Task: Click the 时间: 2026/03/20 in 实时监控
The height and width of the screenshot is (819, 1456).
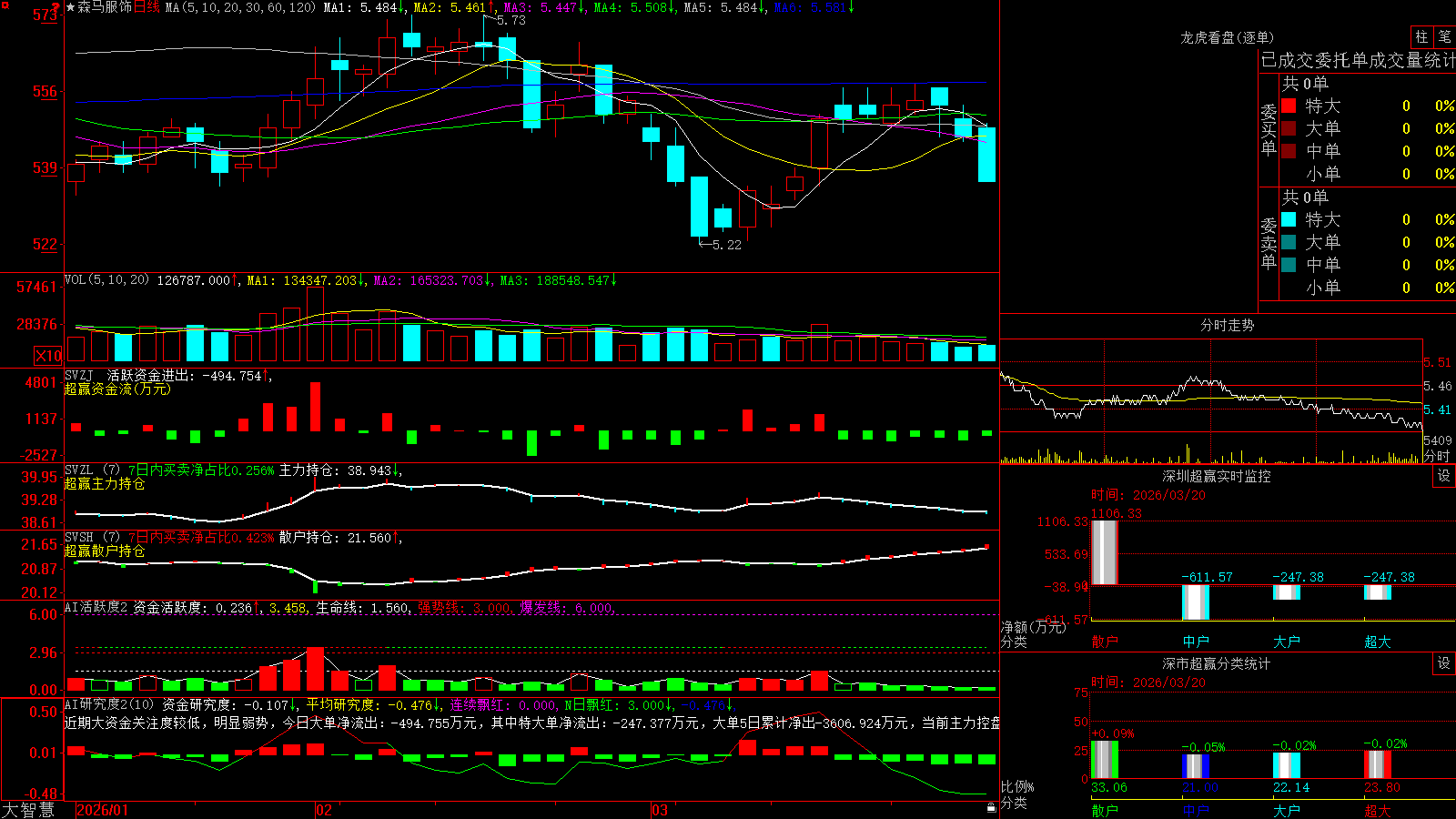Action: [x=1148, y=495]
